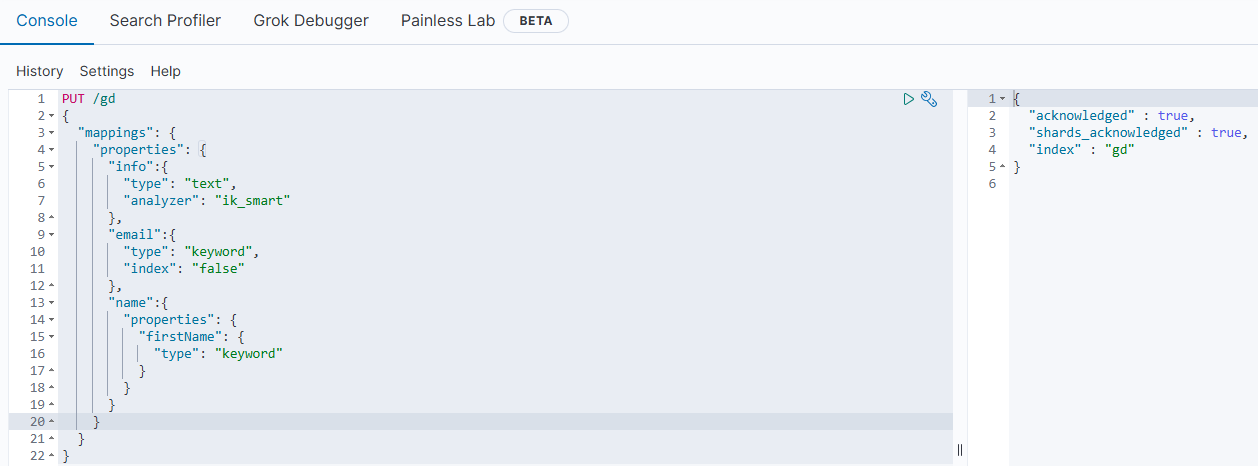Viewport: 1258px width, 466px height.
Task: Switch to the Search Profiler tab
Action: pyautogui.click(x=165, y=20)
